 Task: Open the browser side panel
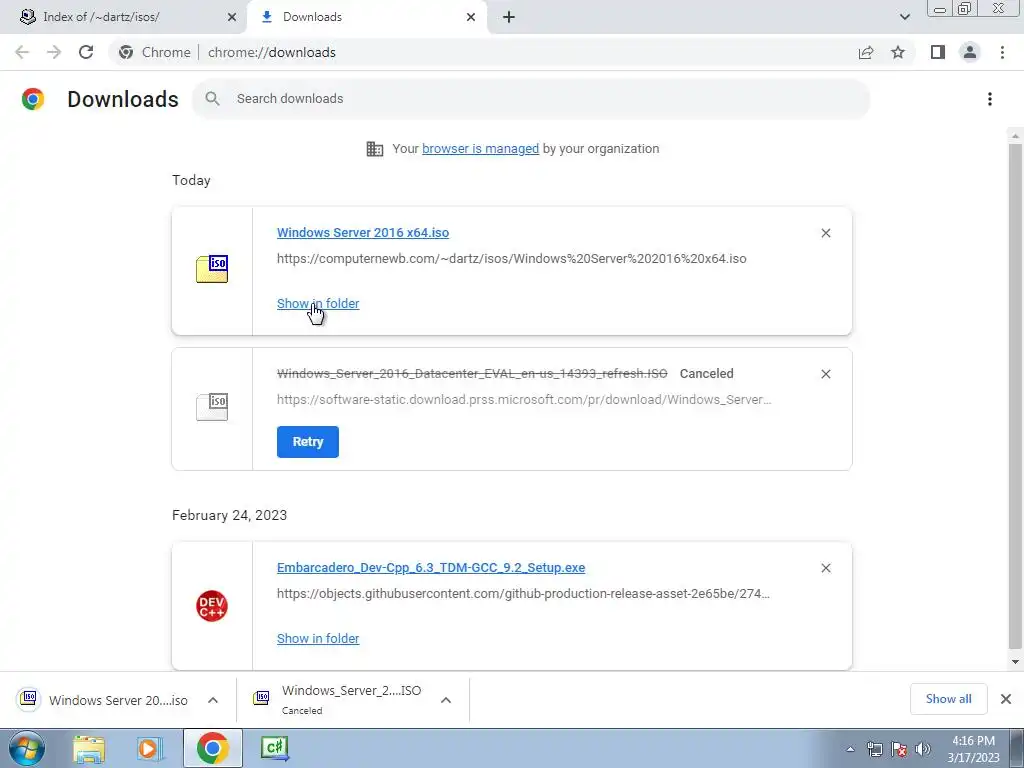[x=938, y=52]
